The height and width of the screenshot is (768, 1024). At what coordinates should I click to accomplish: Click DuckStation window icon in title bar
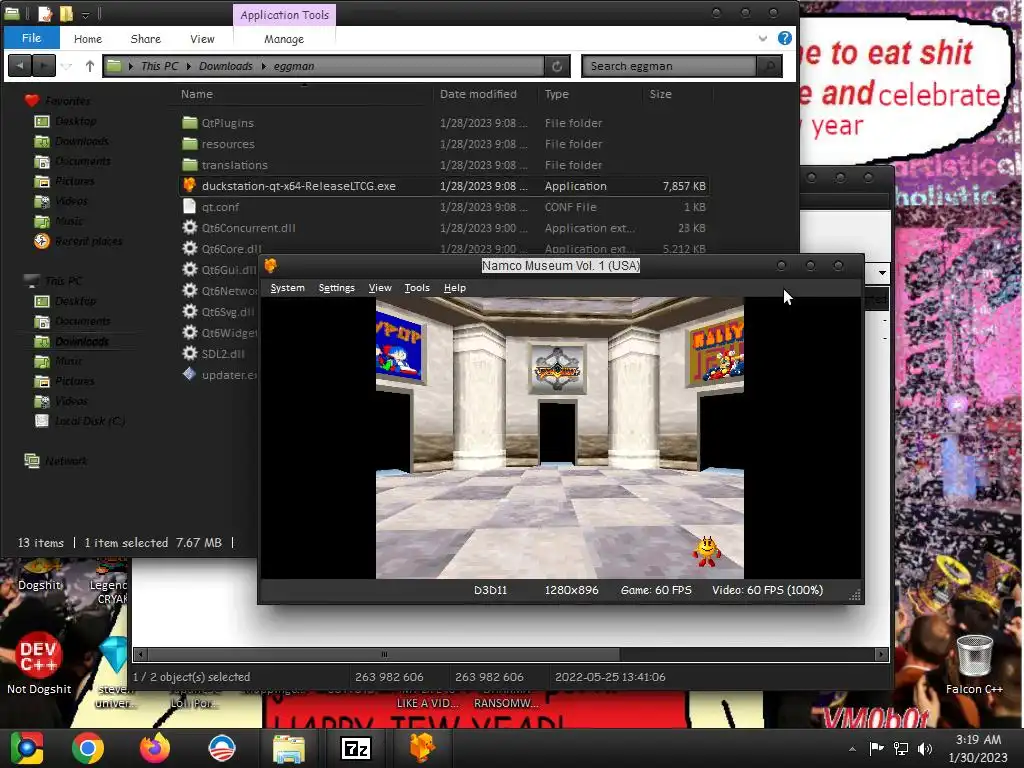point(270,266)
